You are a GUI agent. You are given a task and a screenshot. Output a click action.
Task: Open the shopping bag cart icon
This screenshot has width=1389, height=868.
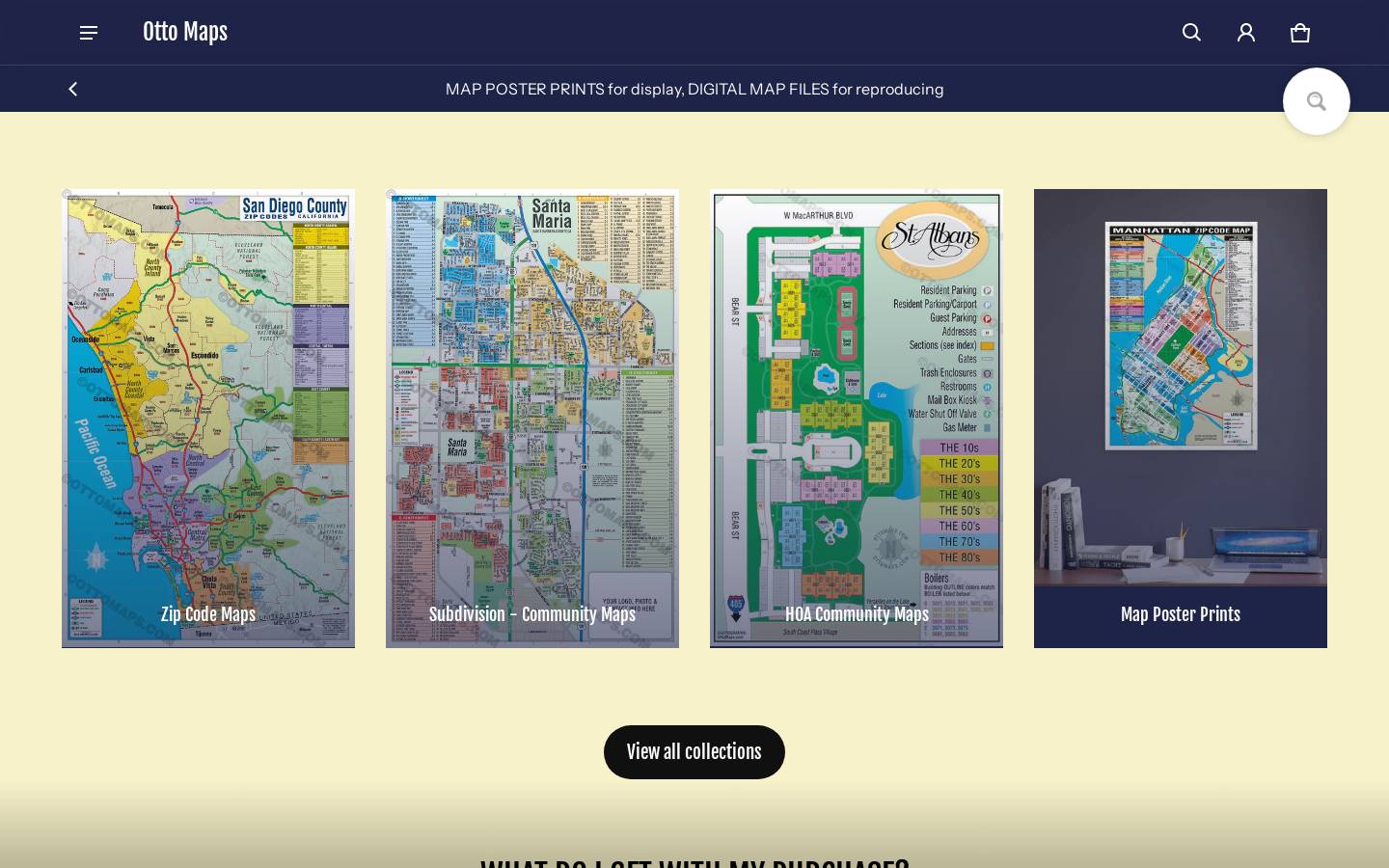point(1300,33)
